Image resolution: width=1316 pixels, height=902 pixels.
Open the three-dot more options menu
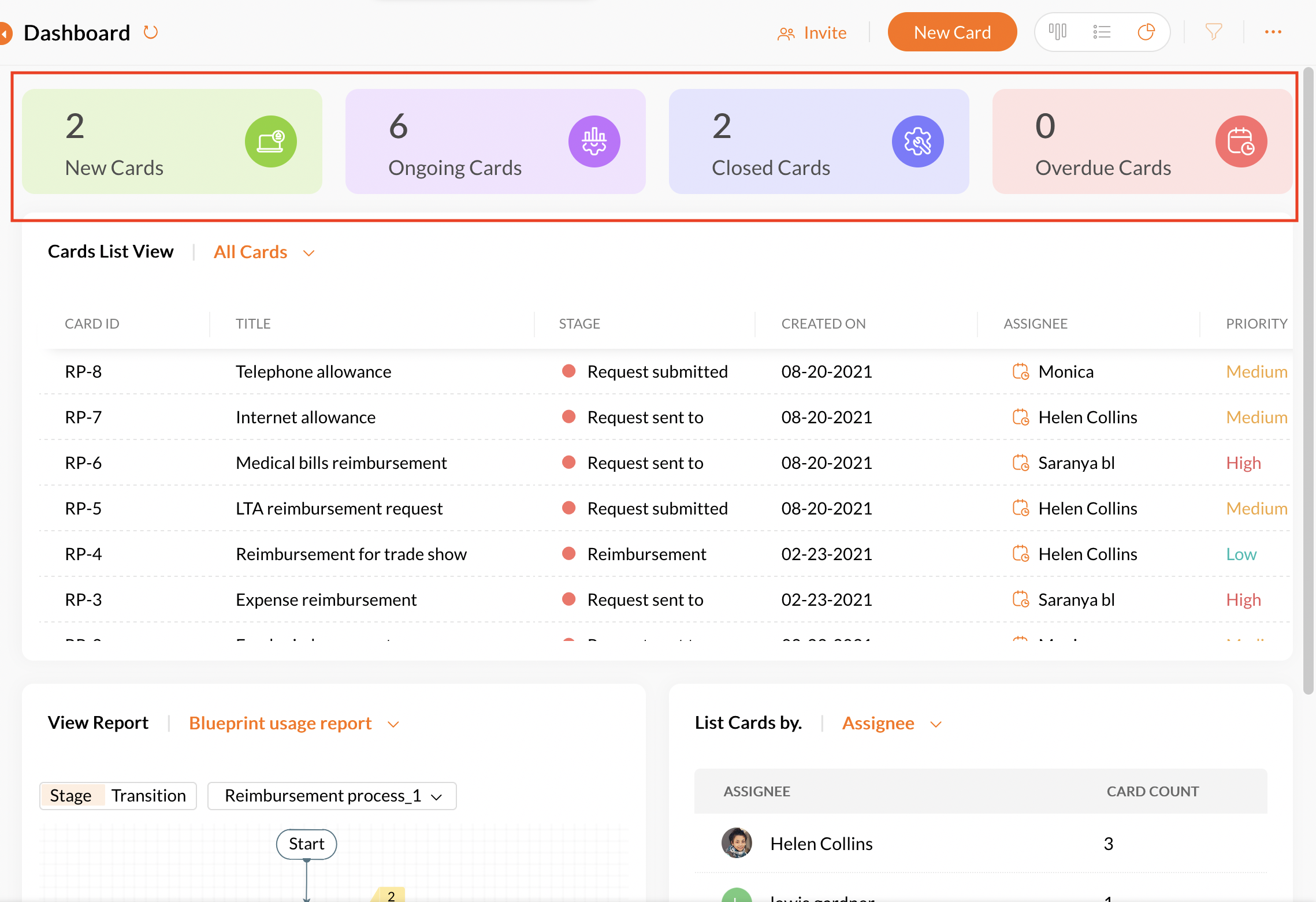pyautogui.click(x=1273, y=32)
